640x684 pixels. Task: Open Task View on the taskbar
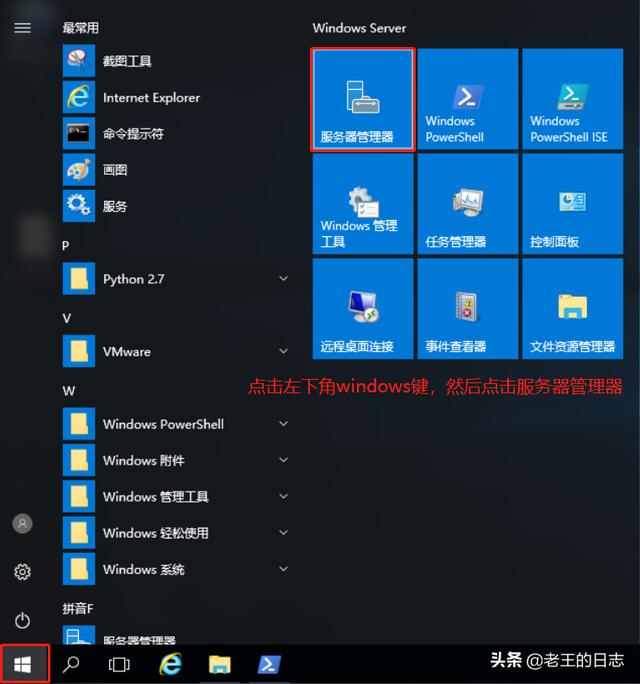(x=119, y=664)
